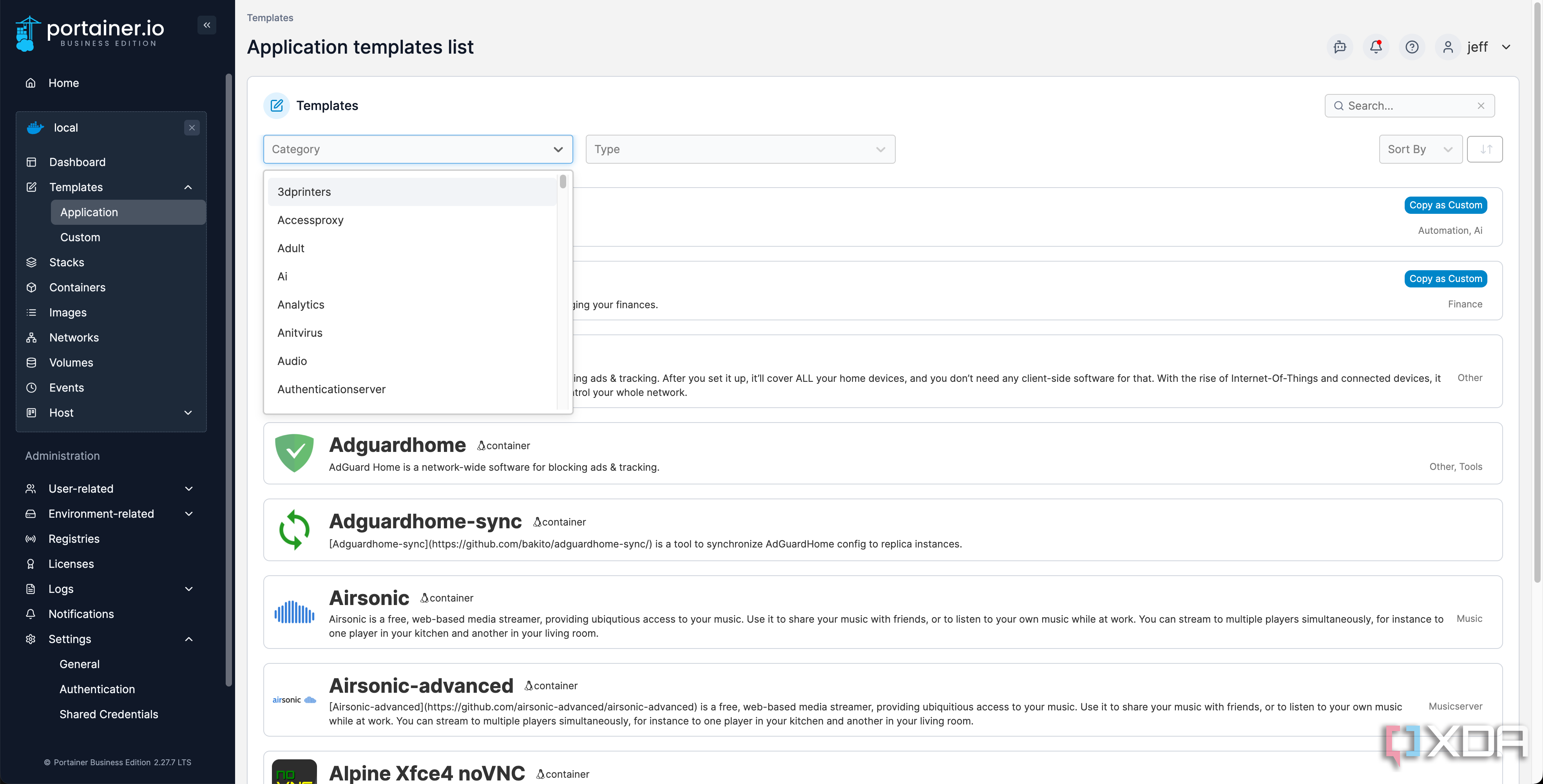Expand the User-related section

[189, 489]
